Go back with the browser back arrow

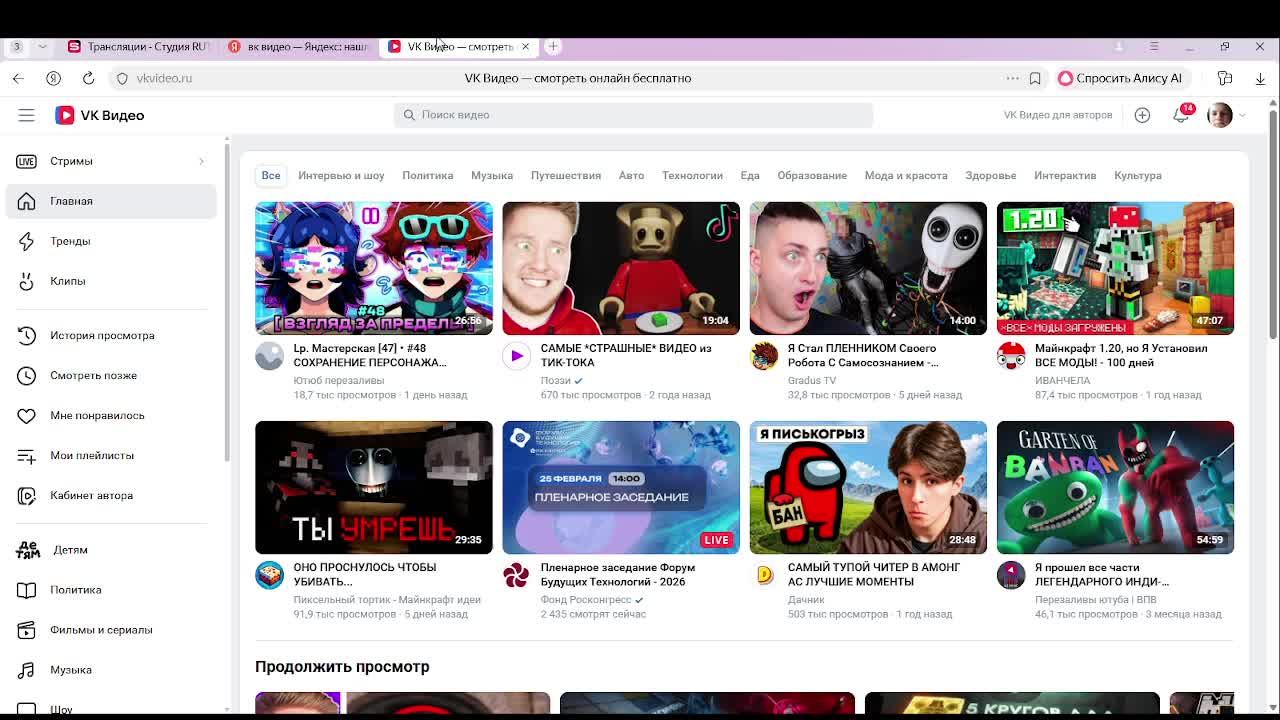[x=18, y=78]
